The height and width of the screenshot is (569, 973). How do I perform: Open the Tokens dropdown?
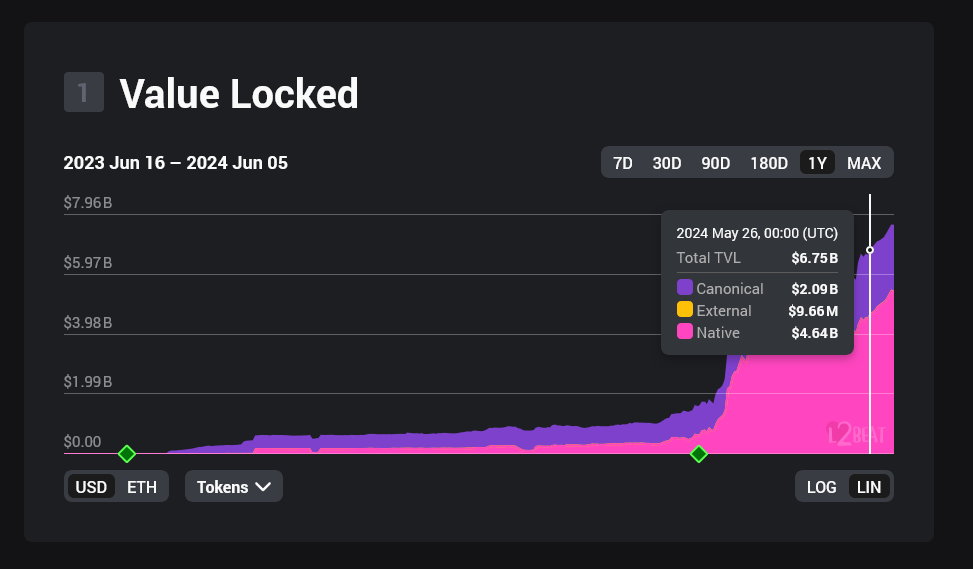233,487
